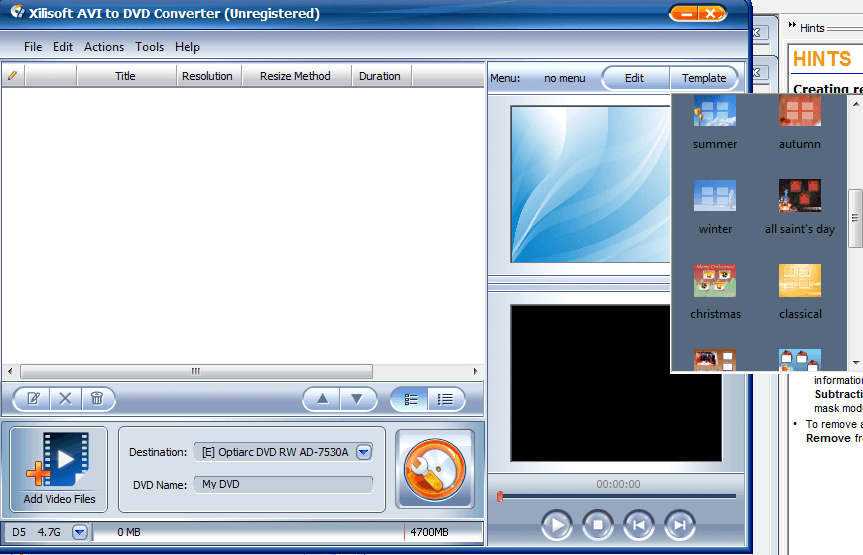Click the Title column header

125,76
